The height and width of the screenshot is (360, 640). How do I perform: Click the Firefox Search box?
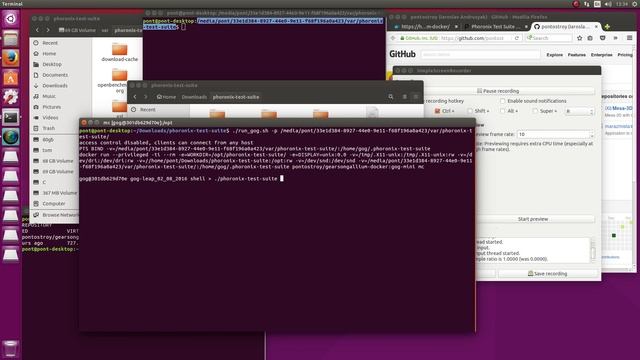click(549, 38)
